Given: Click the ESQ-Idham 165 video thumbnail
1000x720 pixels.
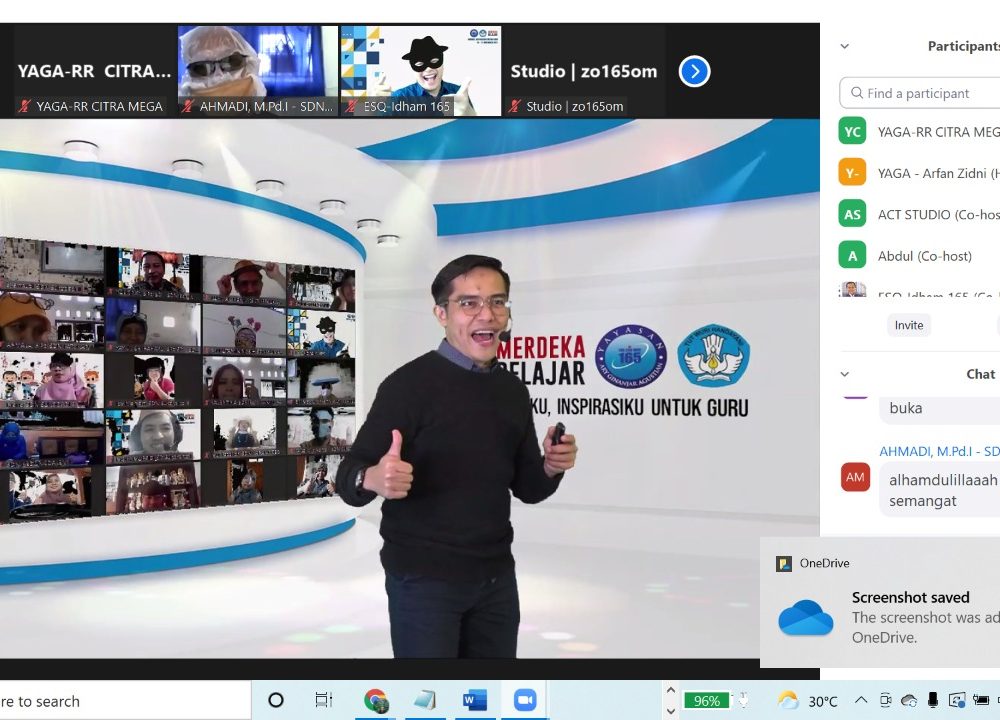Looking at the screenshot, I should pos(421,70).
